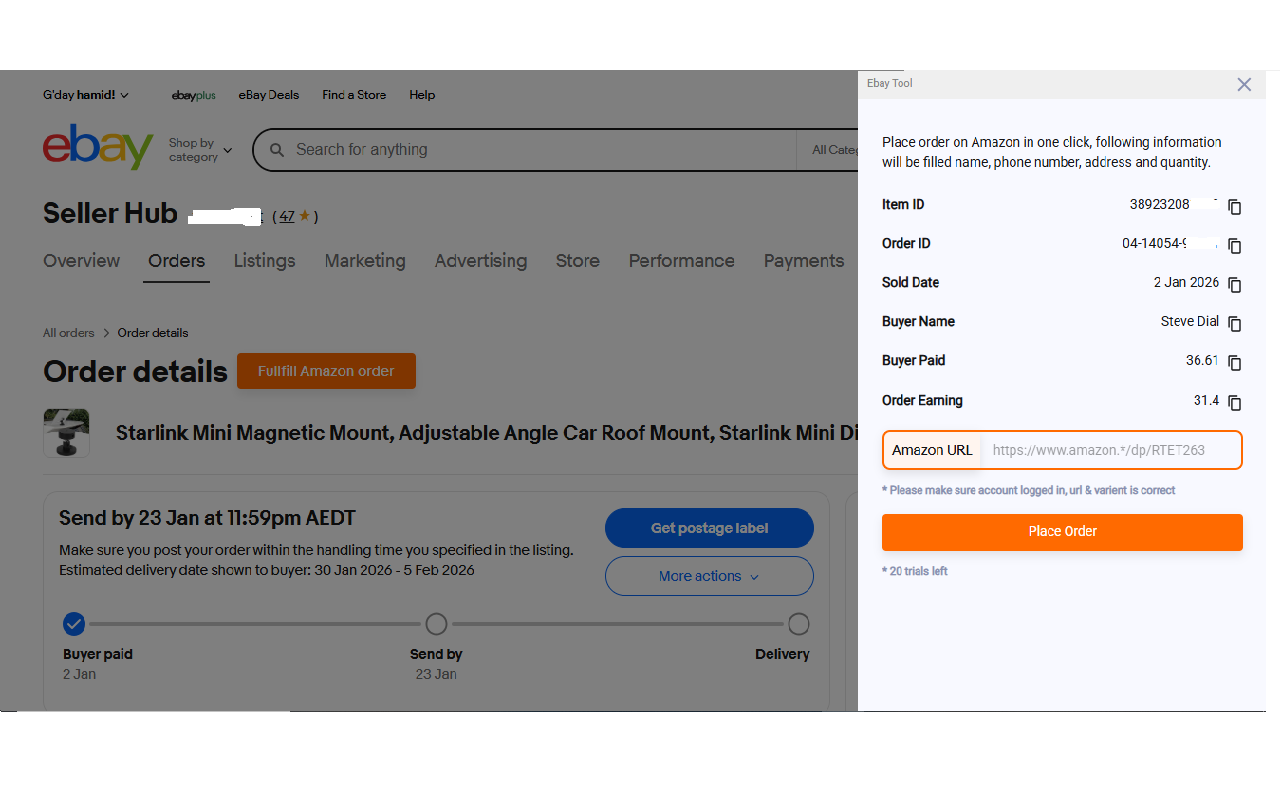Click the eBay logo

pos(98,147)
